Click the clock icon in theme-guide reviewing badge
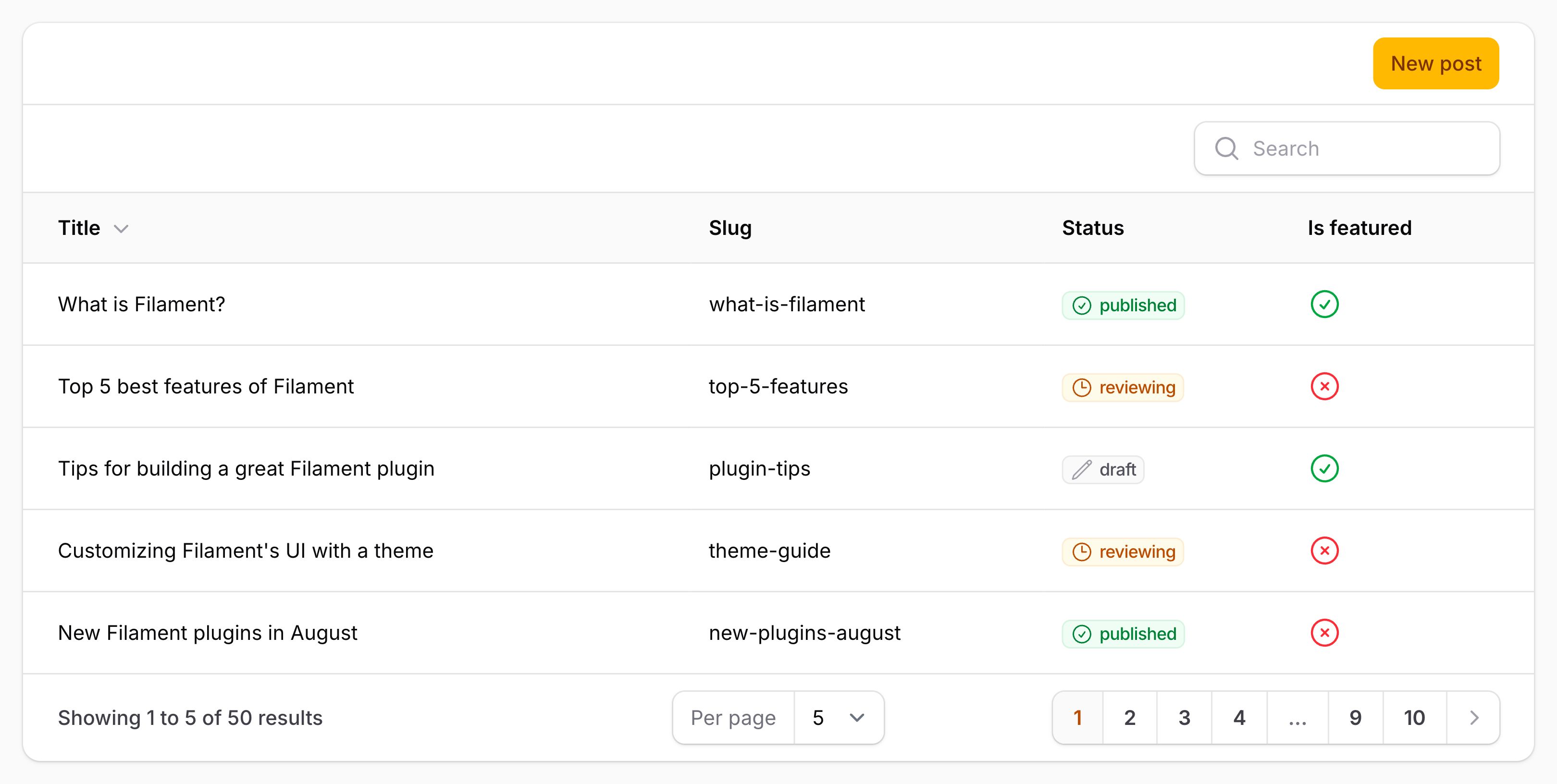Screen dimensions: 1557x784 (x=1081, y=551)
